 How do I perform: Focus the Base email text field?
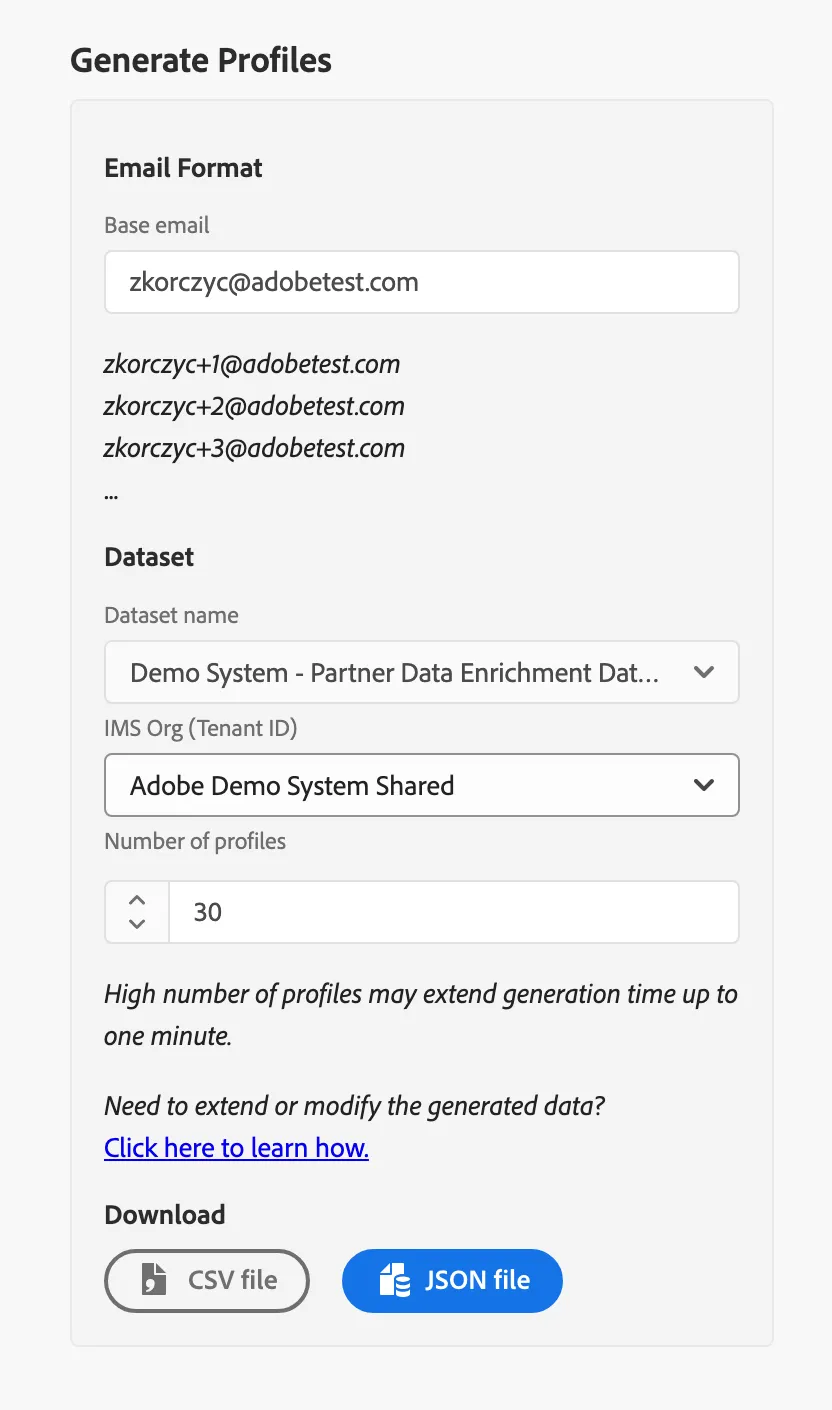422,282
